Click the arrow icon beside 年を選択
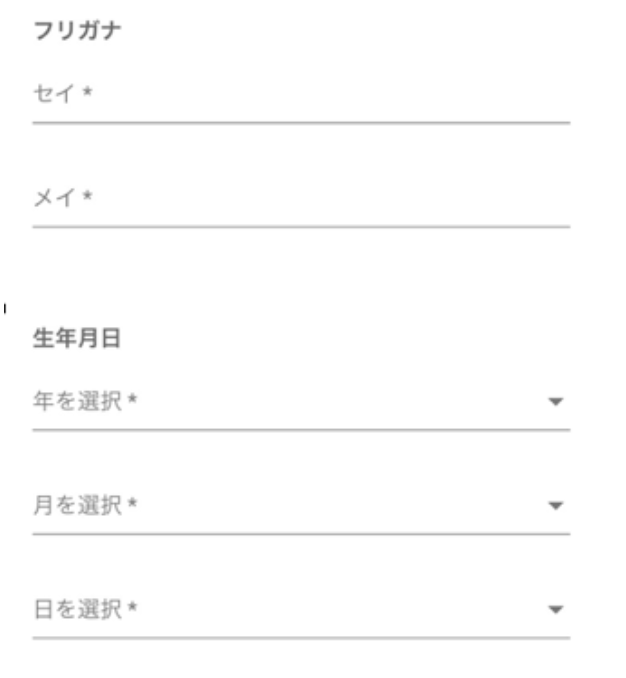This screenshot has height=678, width=626. [x=556, y=402]
